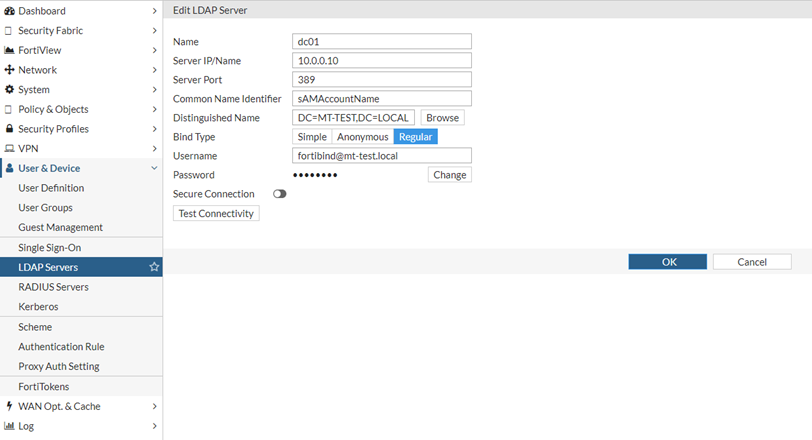Click the Network cross-arrows icon
The image size is (812, 440).
(x=9, y=70)
